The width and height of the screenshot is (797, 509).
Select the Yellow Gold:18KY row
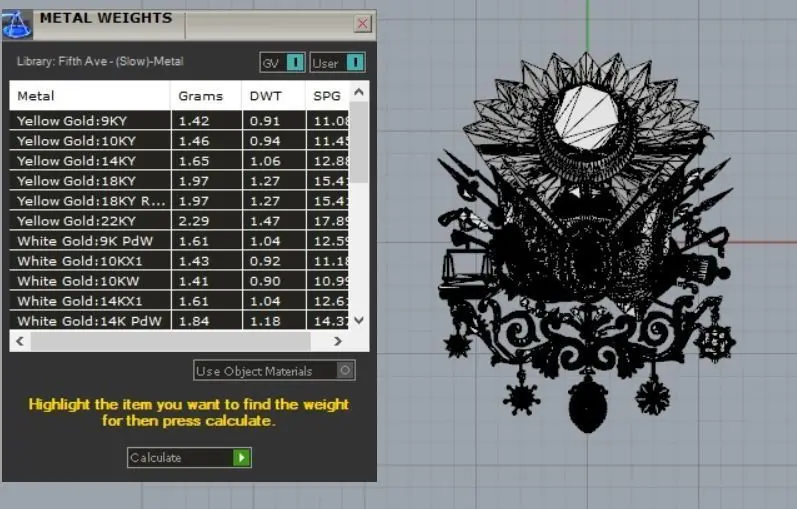click(179, 181)
